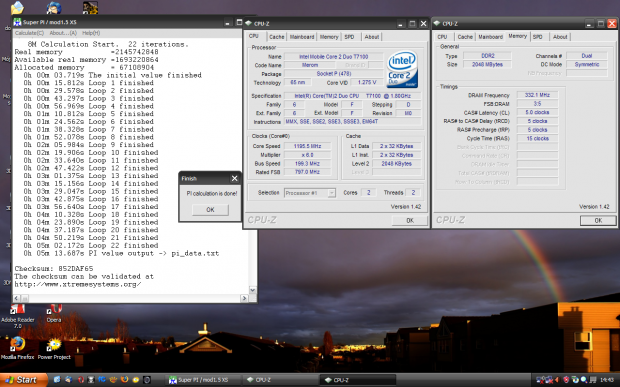Click the http://www.xtremesystems.org/ text in Super PI
Screen dimensions: 620x387
click(78, 284)
